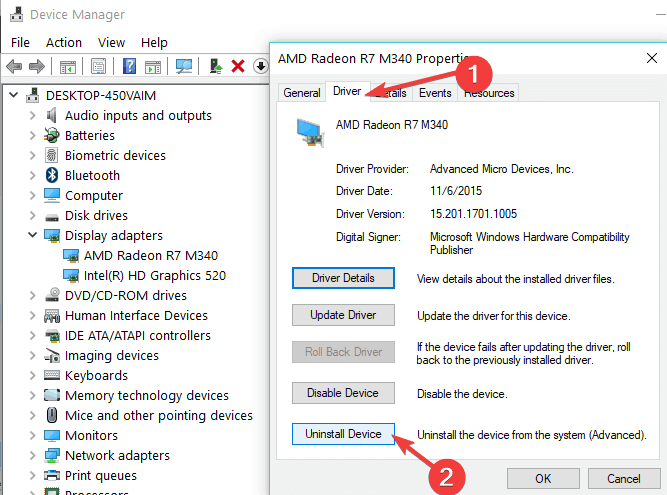The width and height of the screenshot is (667, 495).
Task: Click the Biometric devices fingerprint icon
Action: pos(51,155)
